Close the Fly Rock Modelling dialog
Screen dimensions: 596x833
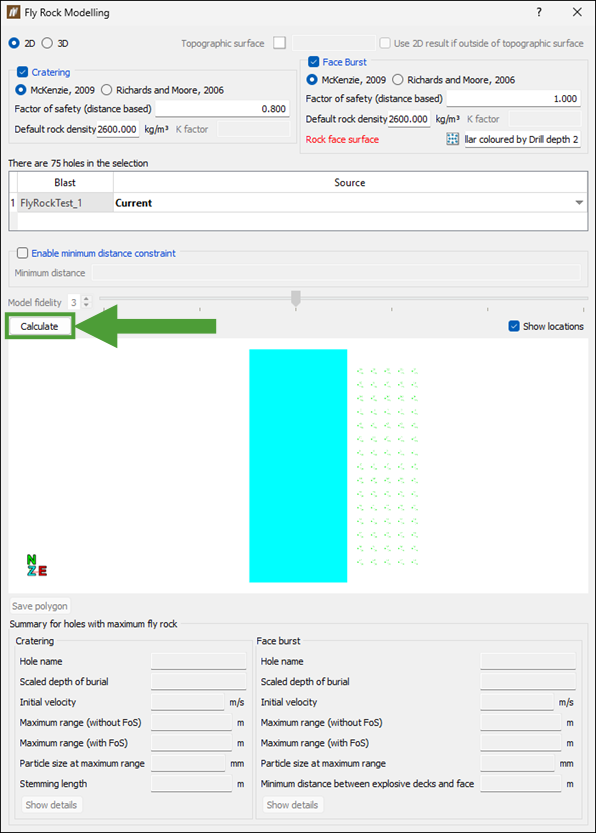[x=577, y=12]
